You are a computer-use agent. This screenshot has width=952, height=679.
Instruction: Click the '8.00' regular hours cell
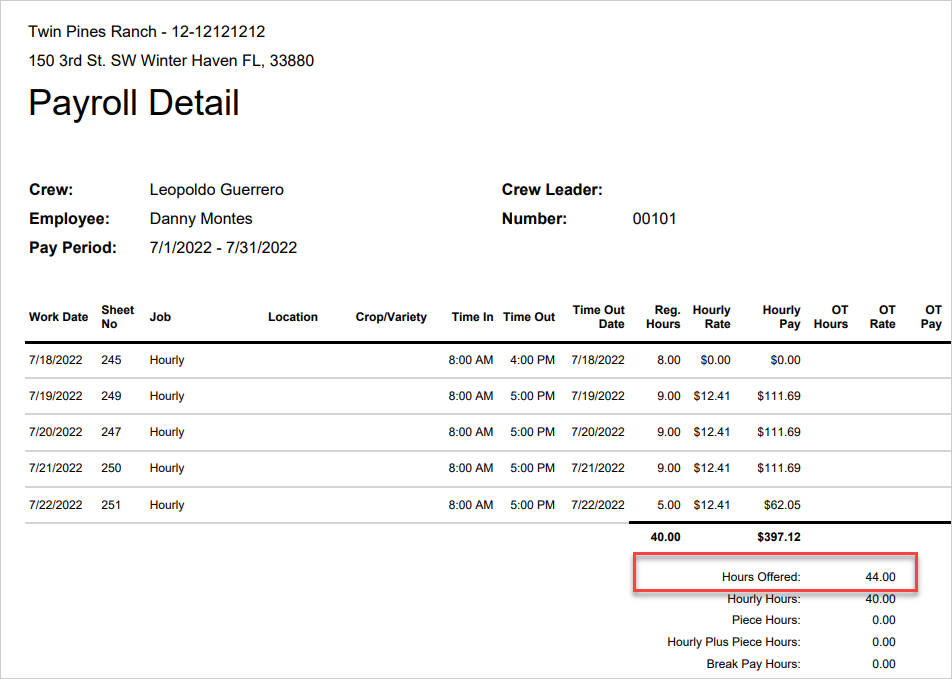668,360
